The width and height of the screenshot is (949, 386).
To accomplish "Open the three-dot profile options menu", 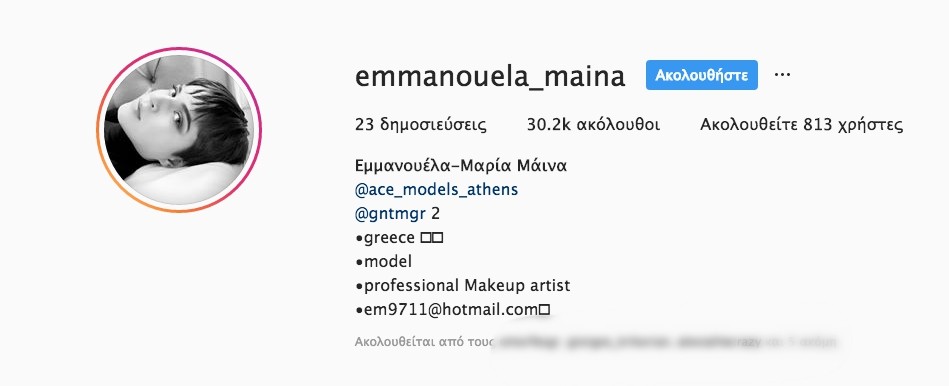I will (783, 74).
